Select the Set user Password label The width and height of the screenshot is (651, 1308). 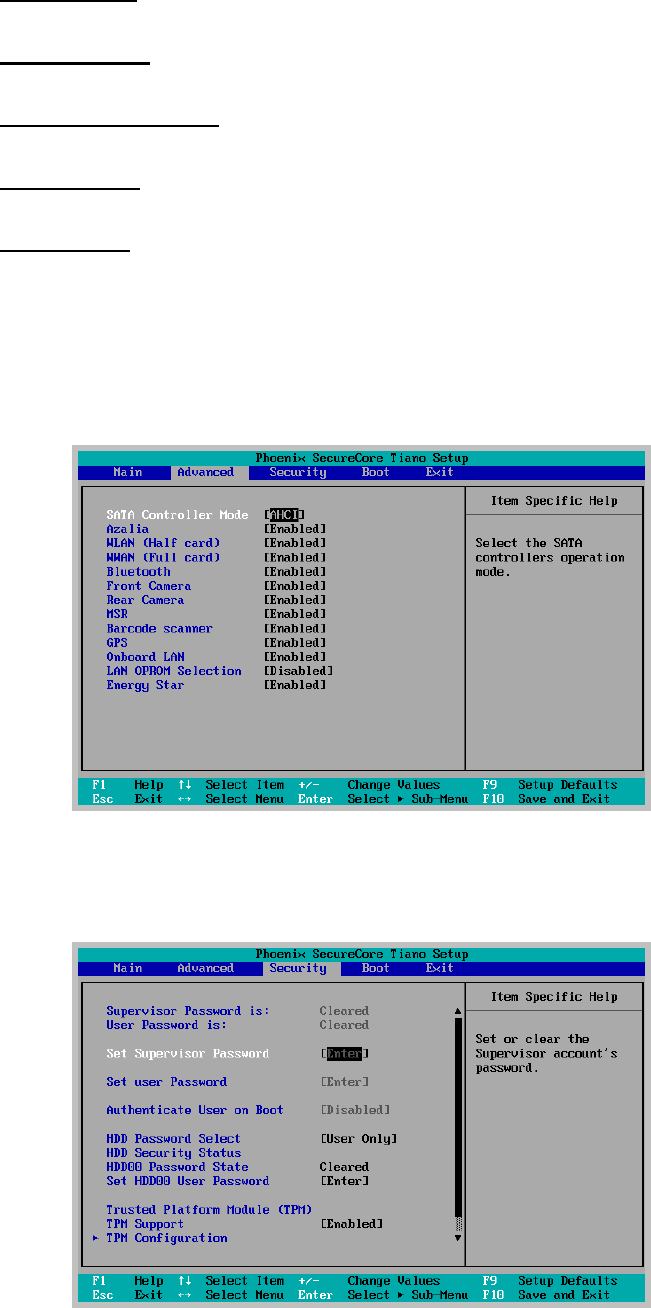pos(166,1082)
